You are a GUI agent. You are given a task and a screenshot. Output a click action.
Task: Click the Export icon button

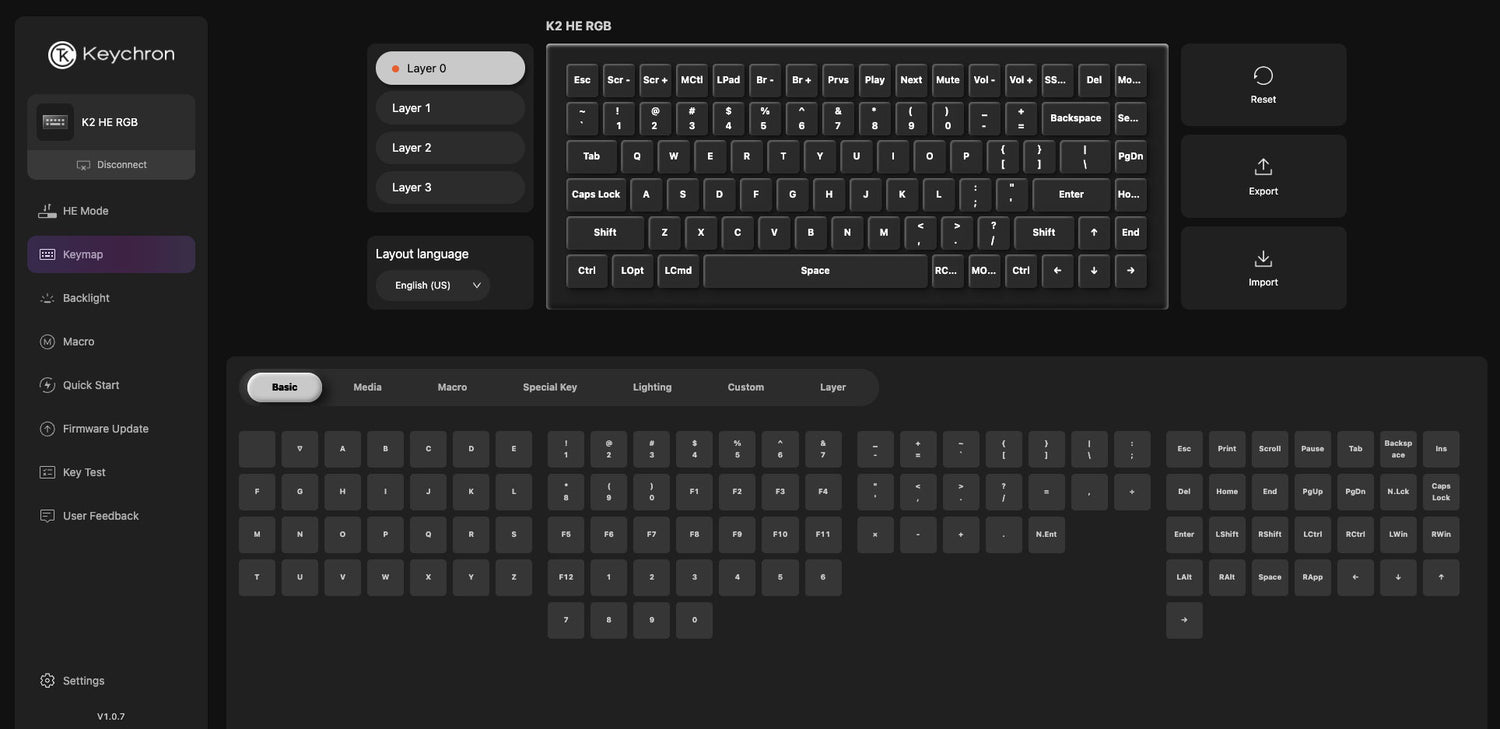click(x=1263, y=176)
